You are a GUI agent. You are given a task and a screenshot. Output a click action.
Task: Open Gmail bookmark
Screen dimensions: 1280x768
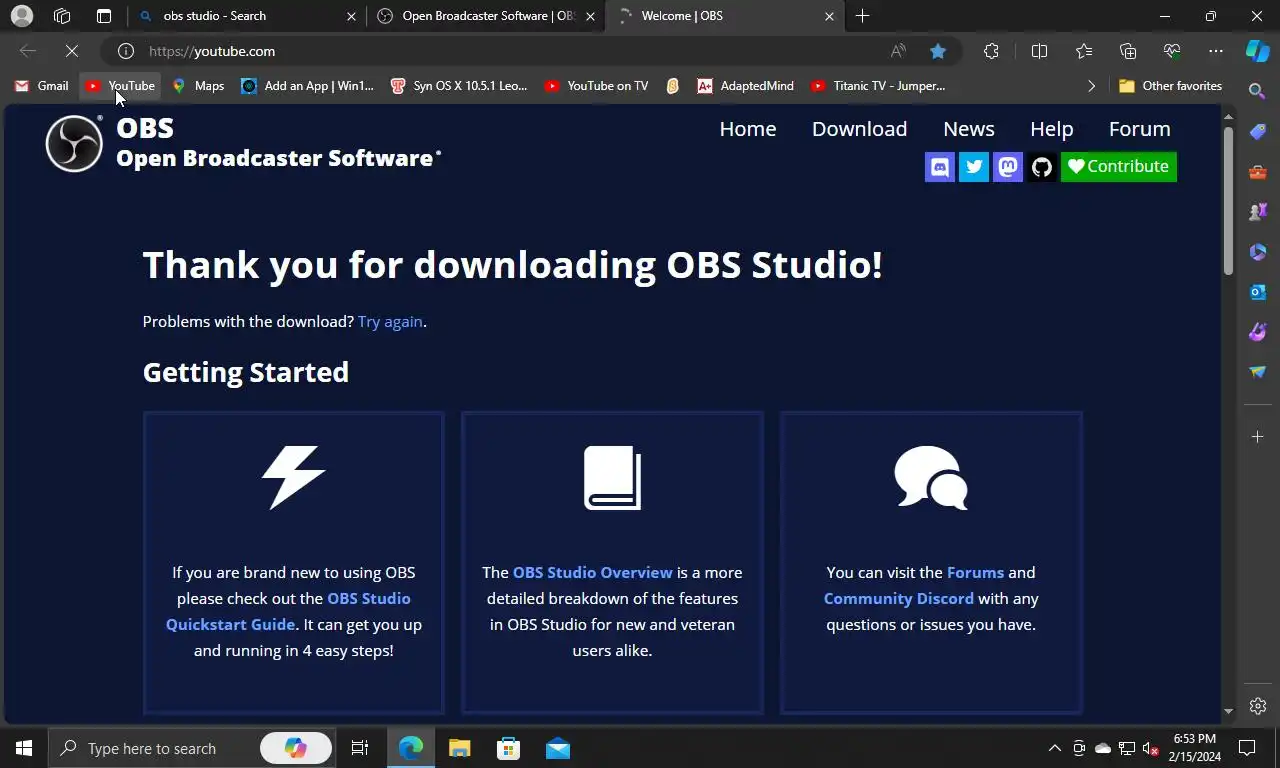pyautogui.click(x=41, y=86)
